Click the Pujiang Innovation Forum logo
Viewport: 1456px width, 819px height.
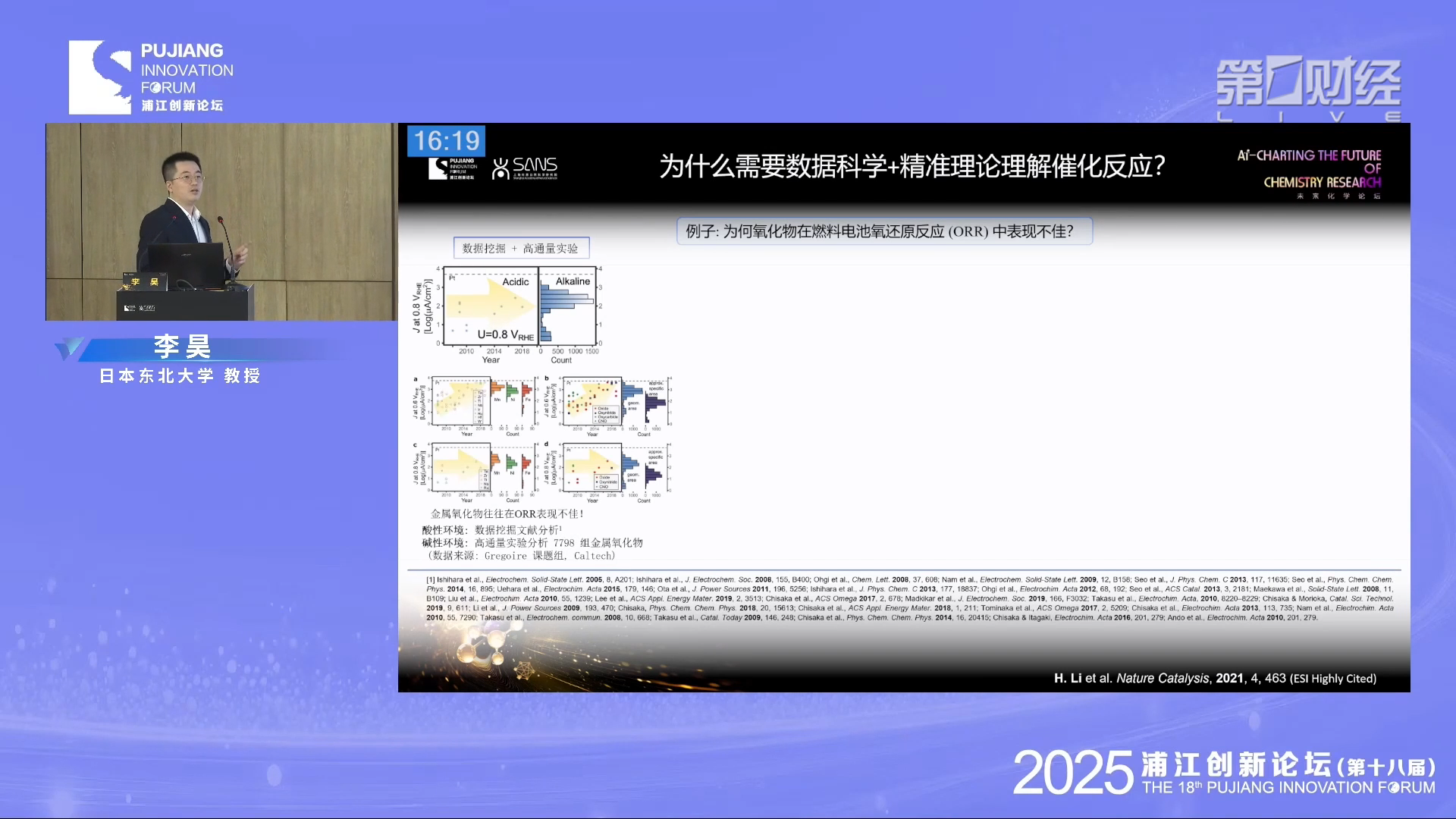point(151,77)
